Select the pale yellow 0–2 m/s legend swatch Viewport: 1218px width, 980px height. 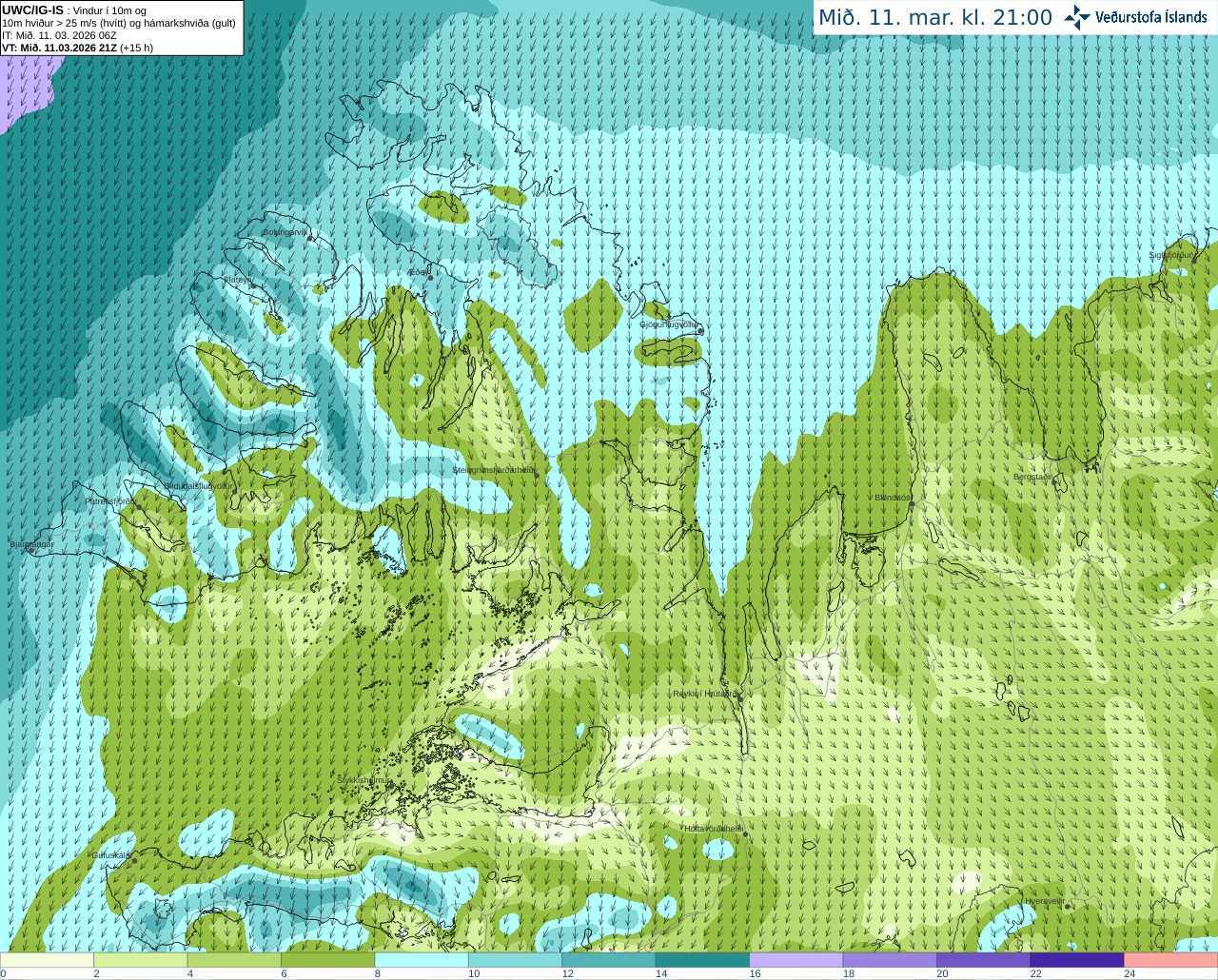(x=48, y=960)
